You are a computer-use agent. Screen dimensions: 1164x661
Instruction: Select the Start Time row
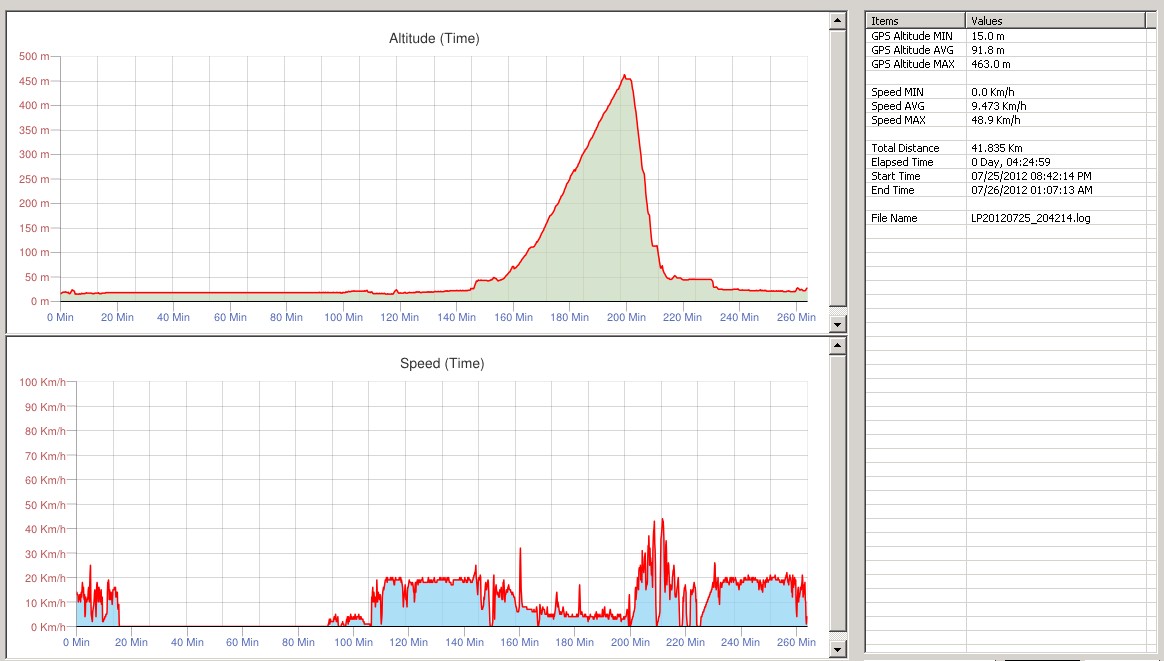(x=897, y=176)
